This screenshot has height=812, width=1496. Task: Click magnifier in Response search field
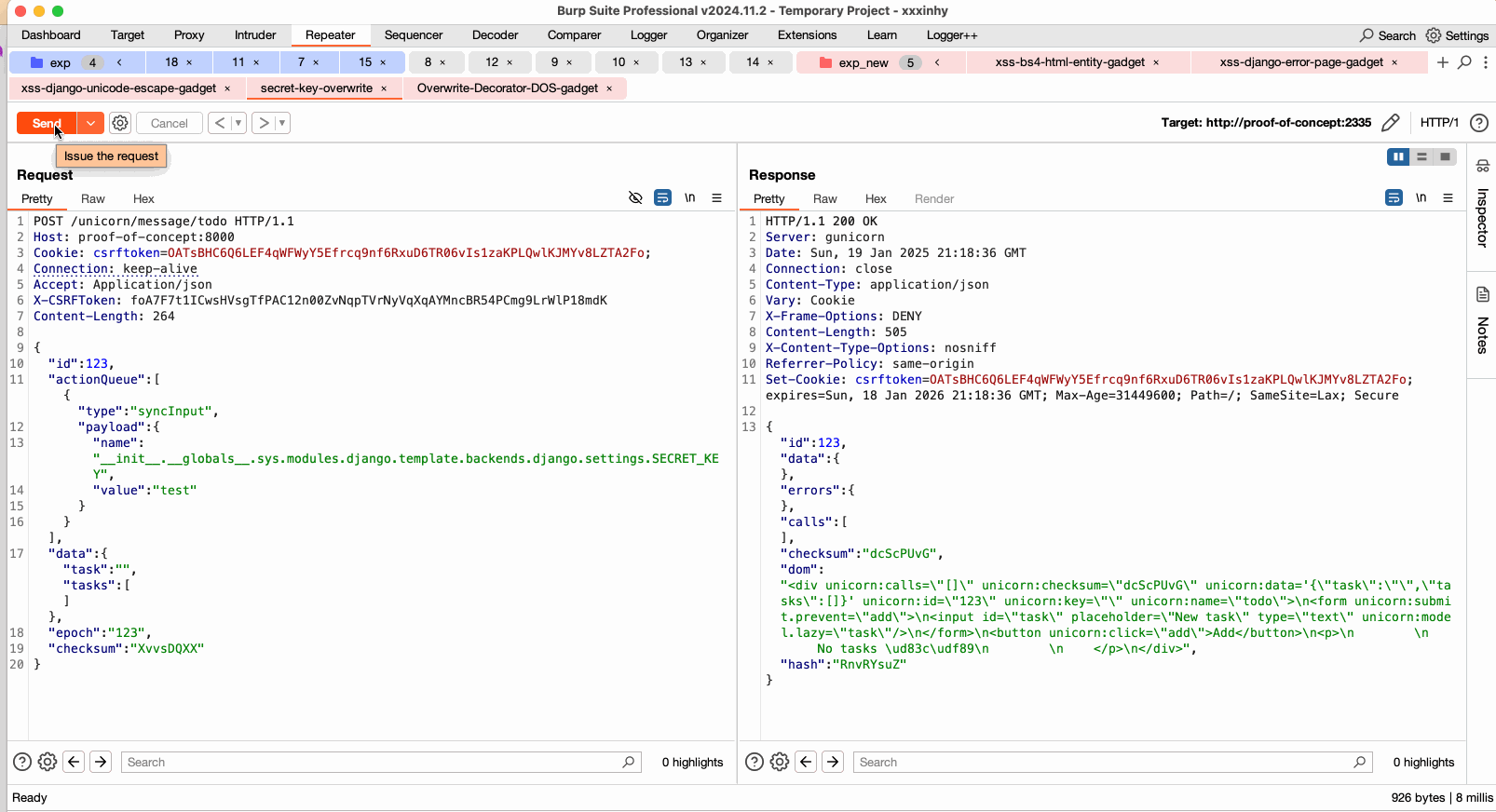click(1360, 762)
